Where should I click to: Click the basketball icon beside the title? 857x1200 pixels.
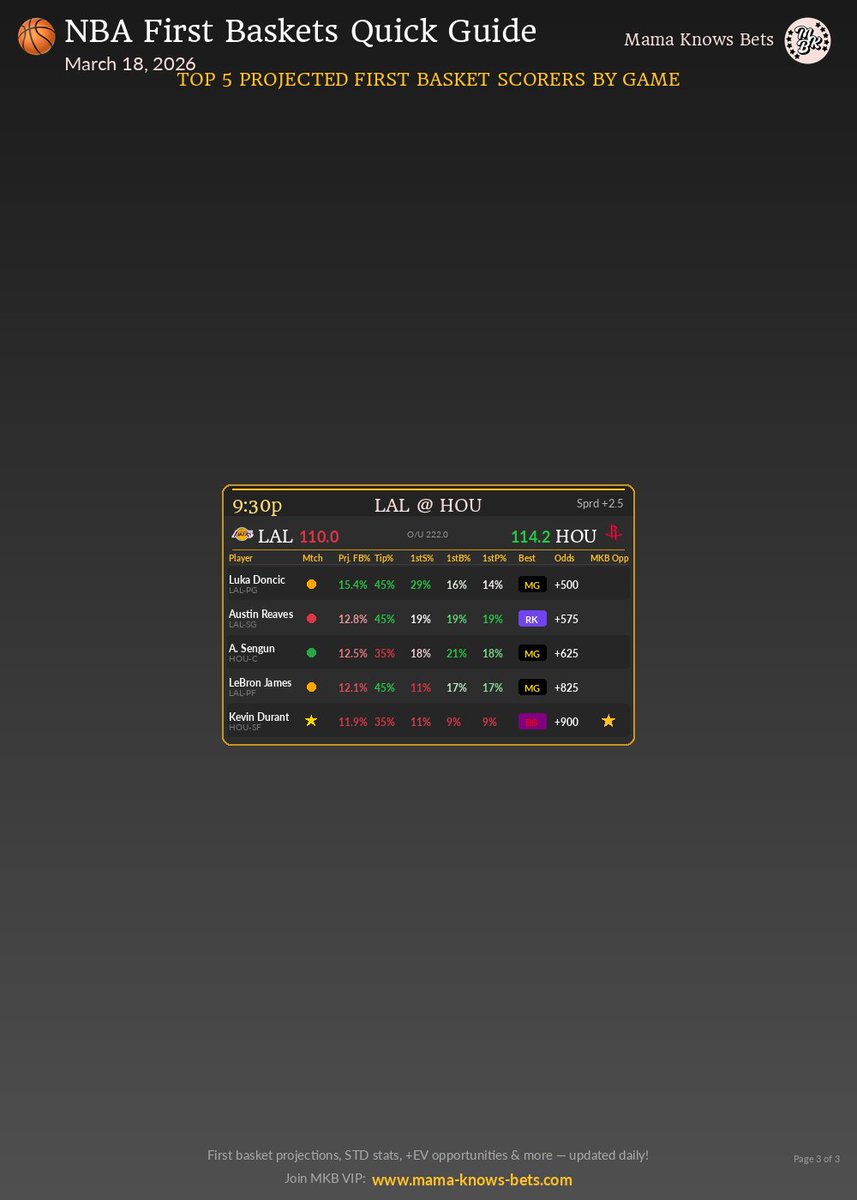37,37
